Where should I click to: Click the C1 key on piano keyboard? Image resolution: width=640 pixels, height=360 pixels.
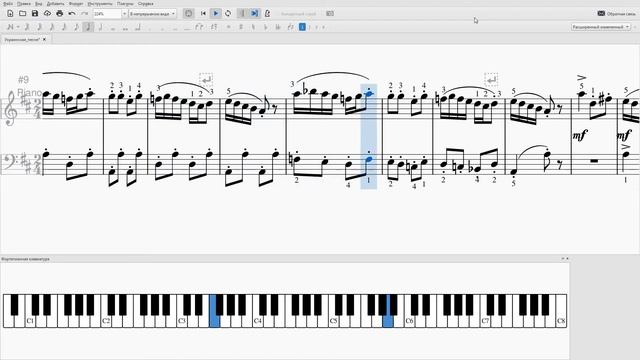[x=30, y=320]
